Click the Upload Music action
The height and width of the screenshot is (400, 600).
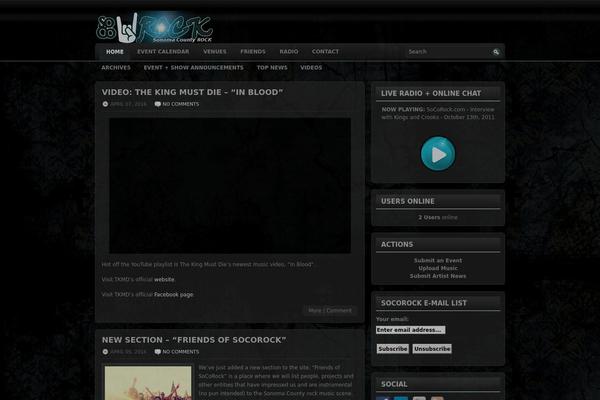click(x=438, y=268)
